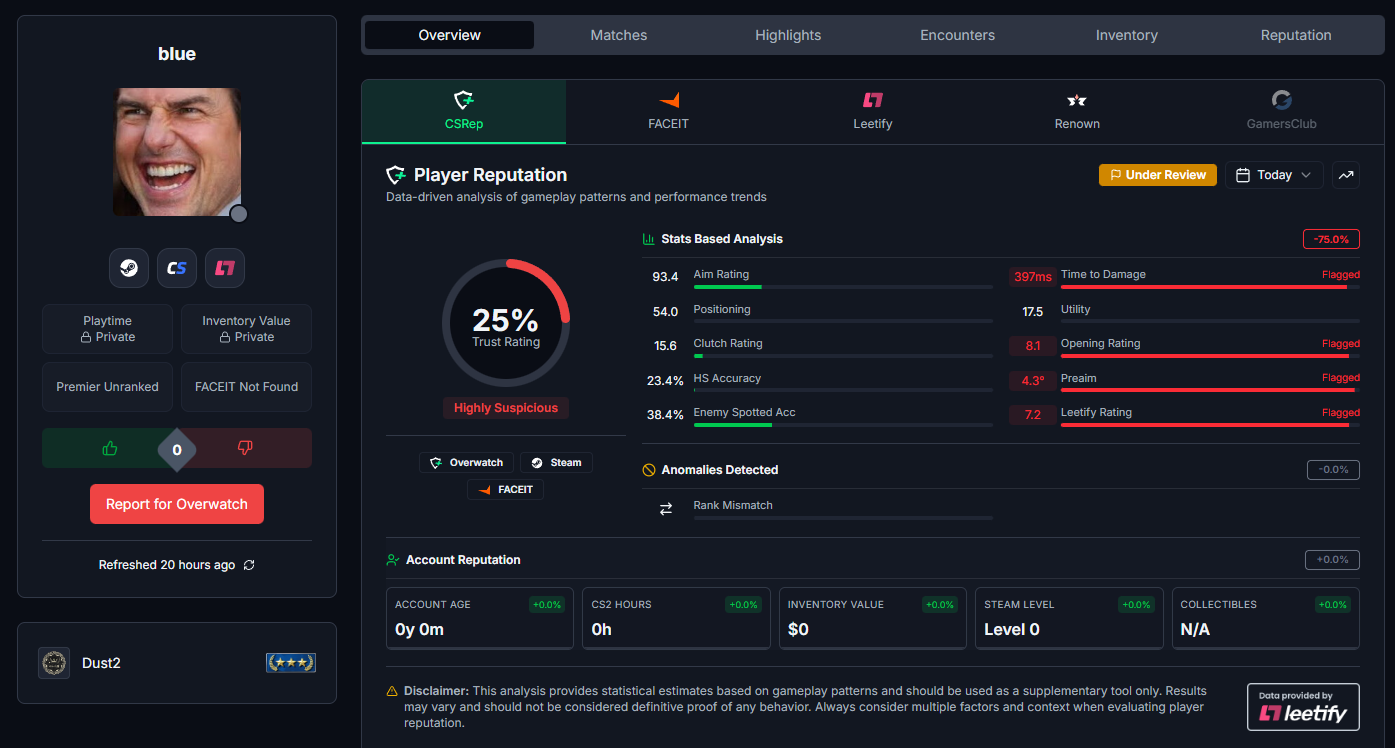The image size is (1395, 748).
Task: Click the Dust2 map badge icon
Action: (x=54, y=663)
